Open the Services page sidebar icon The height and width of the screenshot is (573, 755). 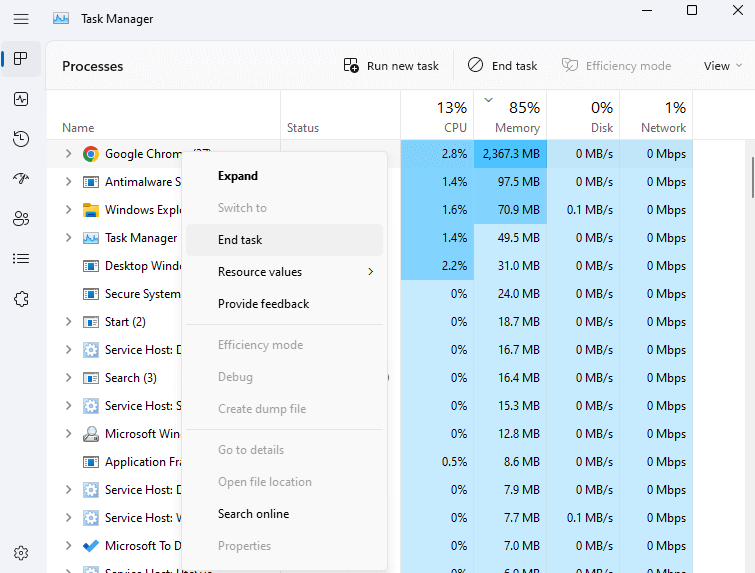(x=21, y=299)
